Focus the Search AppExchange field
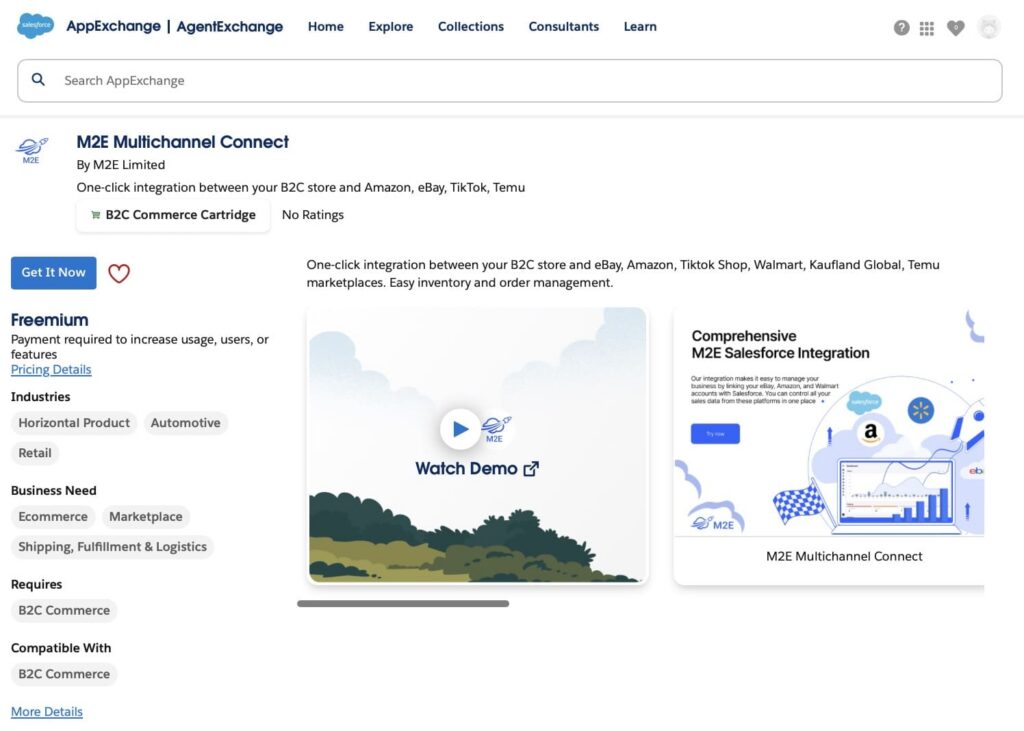The height and width of the screenshot is (731, 1024). [x=520, y=80]
